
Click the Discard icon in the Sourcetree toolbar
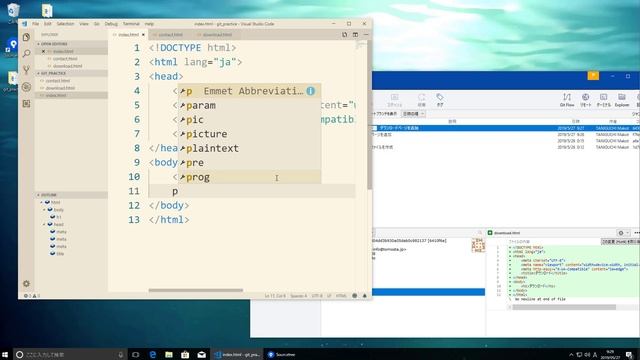pos(421,100)
